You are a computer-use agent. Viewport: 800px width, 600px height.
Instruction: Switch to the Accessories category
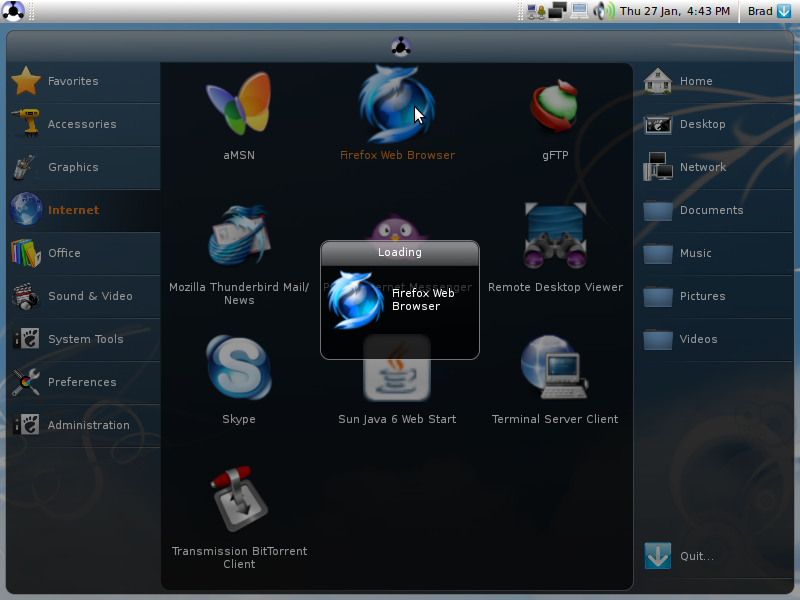click(84, 124)
